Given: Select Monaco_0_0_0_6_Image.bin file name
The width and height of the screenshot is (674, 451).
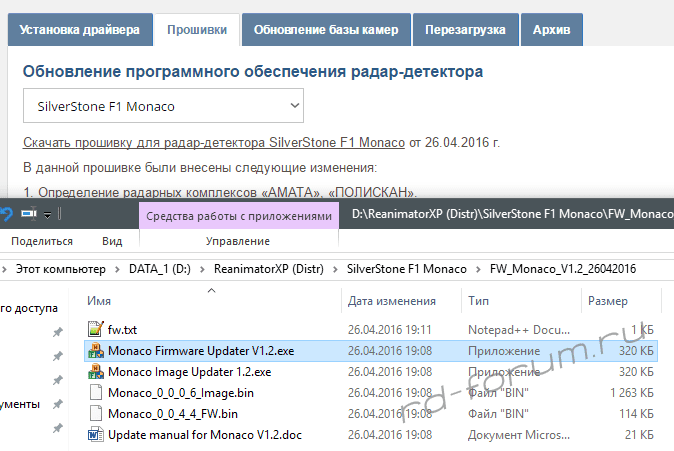Looking at the screenshot, I should 181,393.
